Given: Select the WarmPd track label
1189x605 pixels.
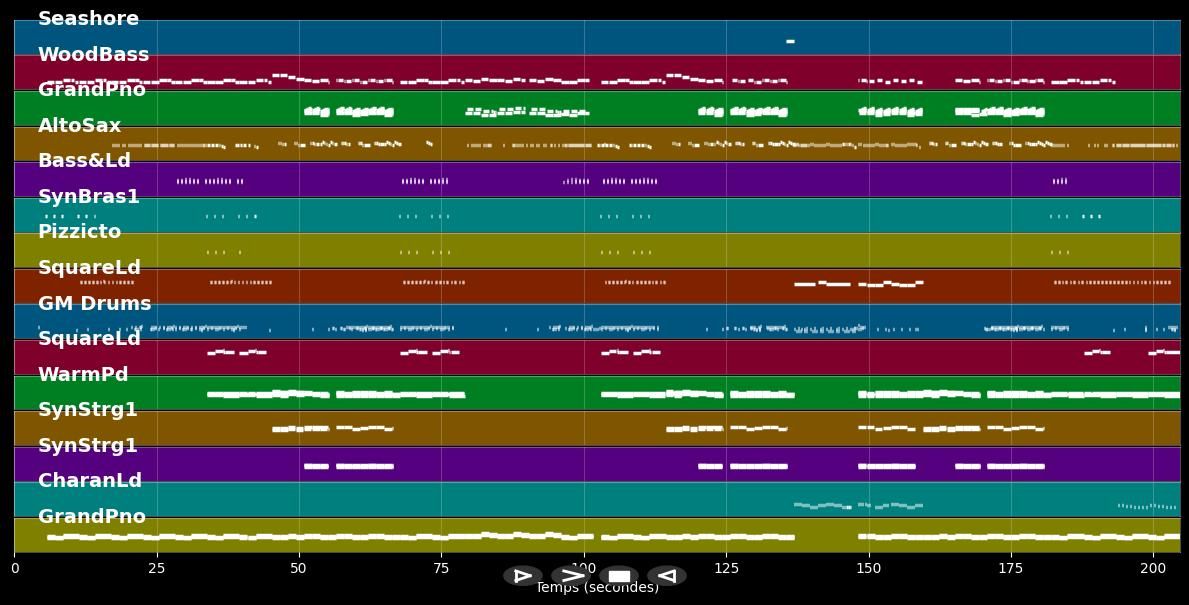Looking at the screenshot, I should coord(83,375).
